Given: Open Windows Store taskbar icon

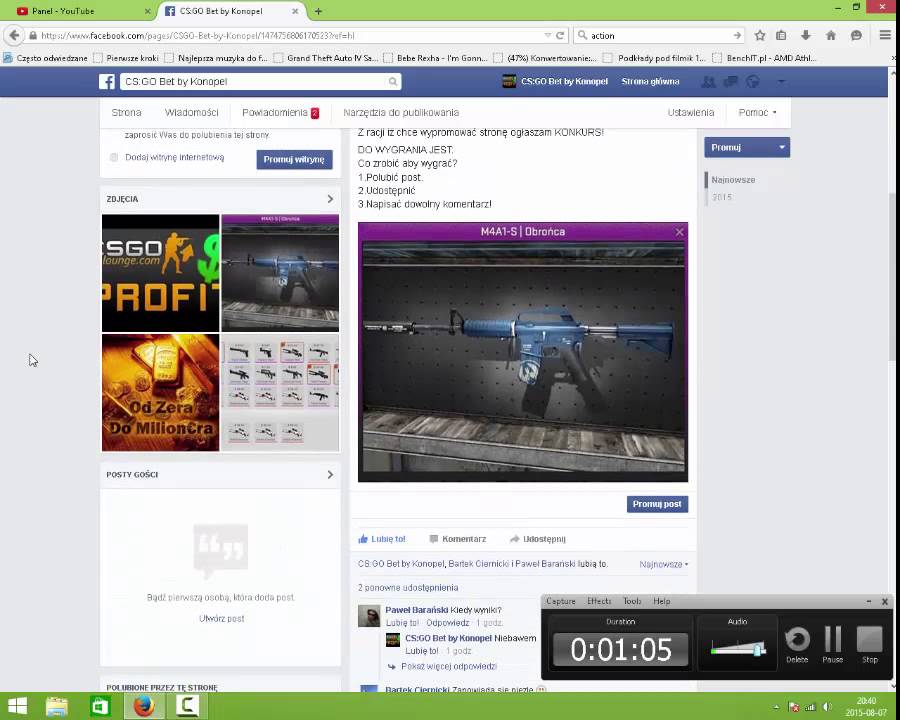Looking at the screenshot, I should (100, 706).
